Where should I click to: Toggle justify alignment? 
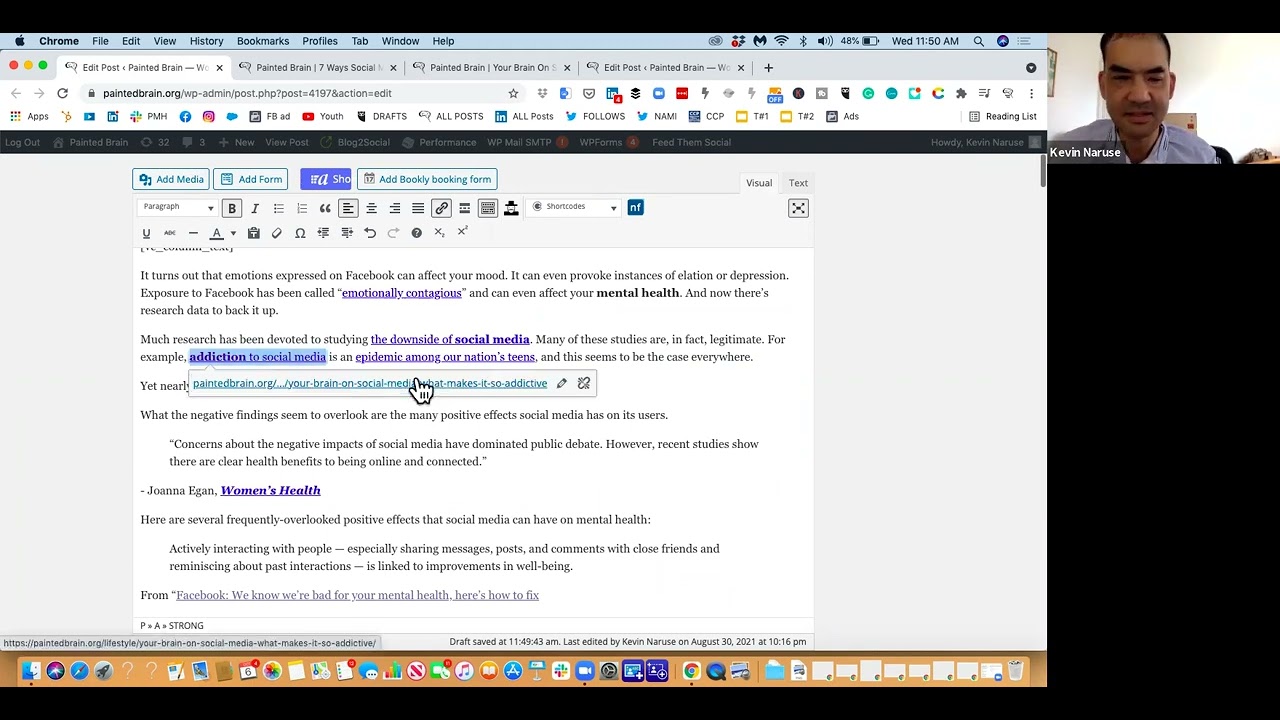(418, 208)
